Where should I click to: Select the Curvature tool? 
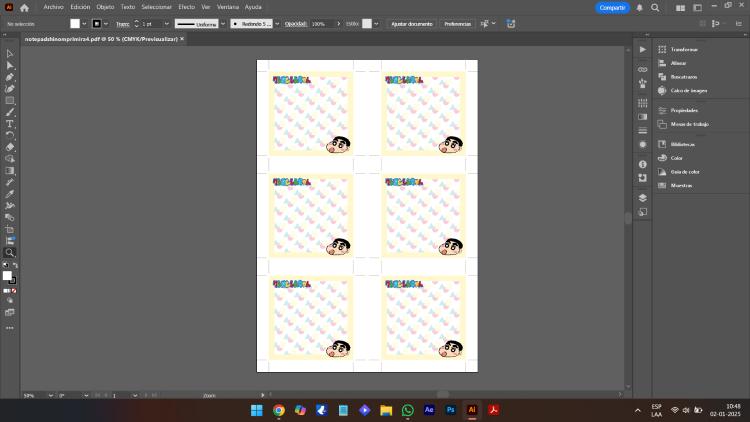coord(10,89)
